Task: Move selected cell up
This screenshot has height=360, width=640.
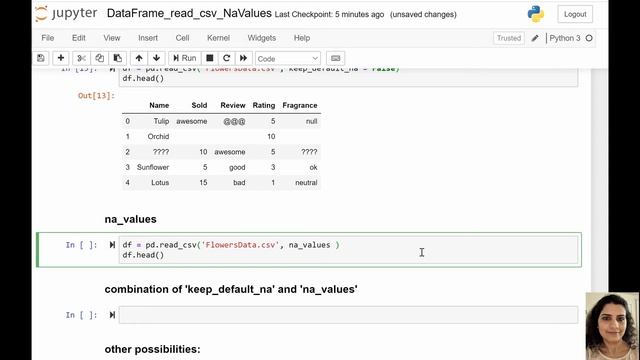Action: coord(139,58)
